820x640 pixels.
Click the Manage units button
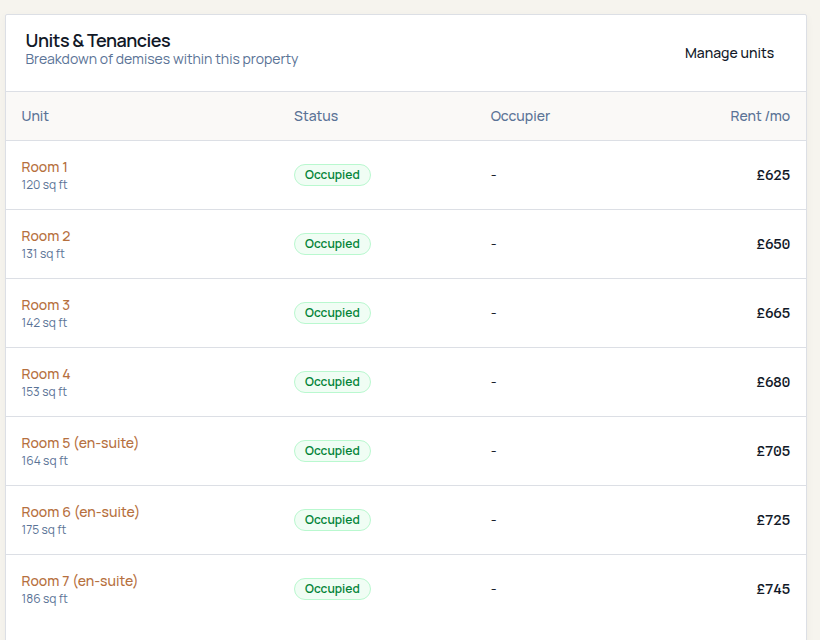tap(729, 53)
